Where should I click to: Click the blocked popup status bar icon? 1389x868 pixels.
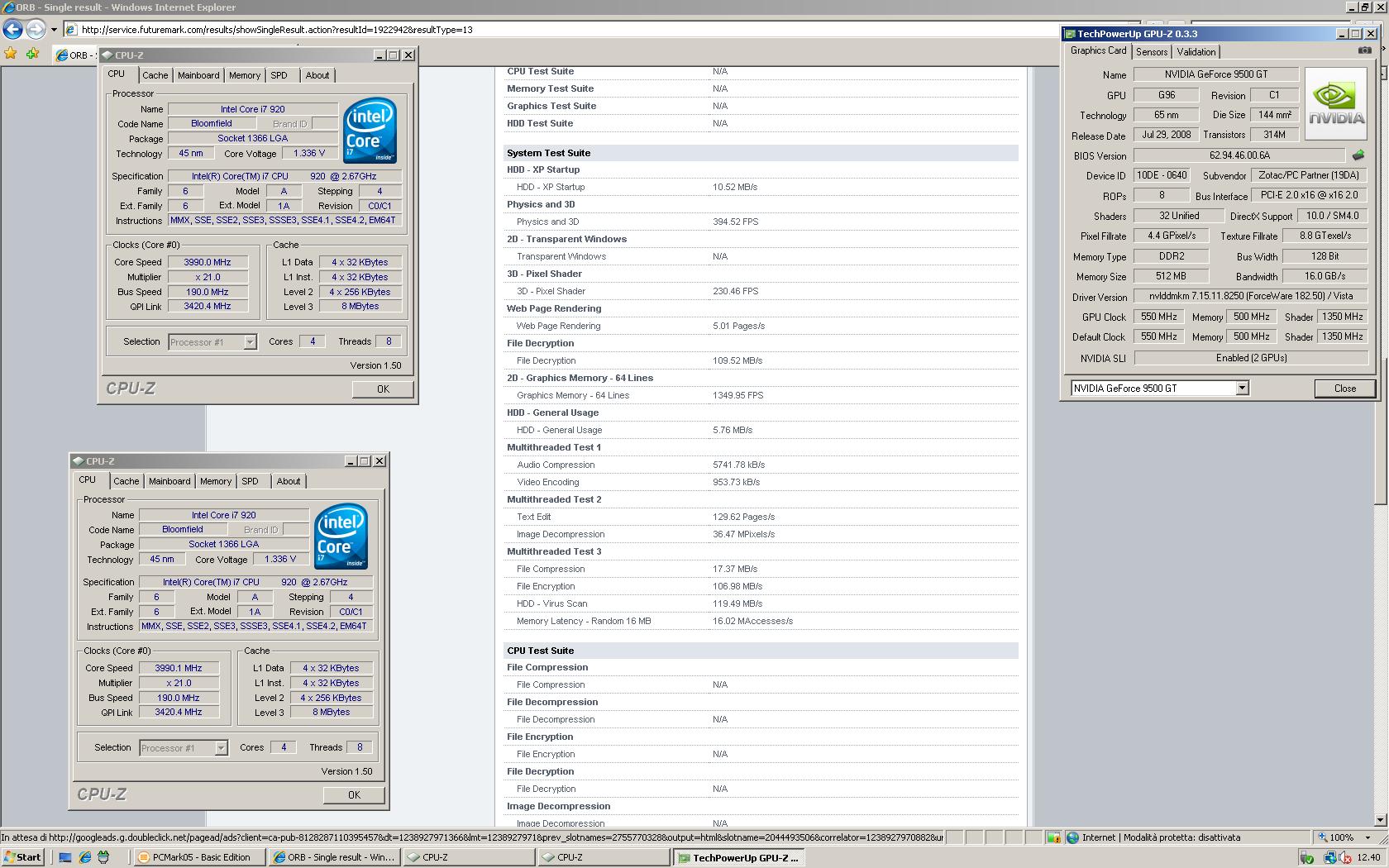(1052, 837)
